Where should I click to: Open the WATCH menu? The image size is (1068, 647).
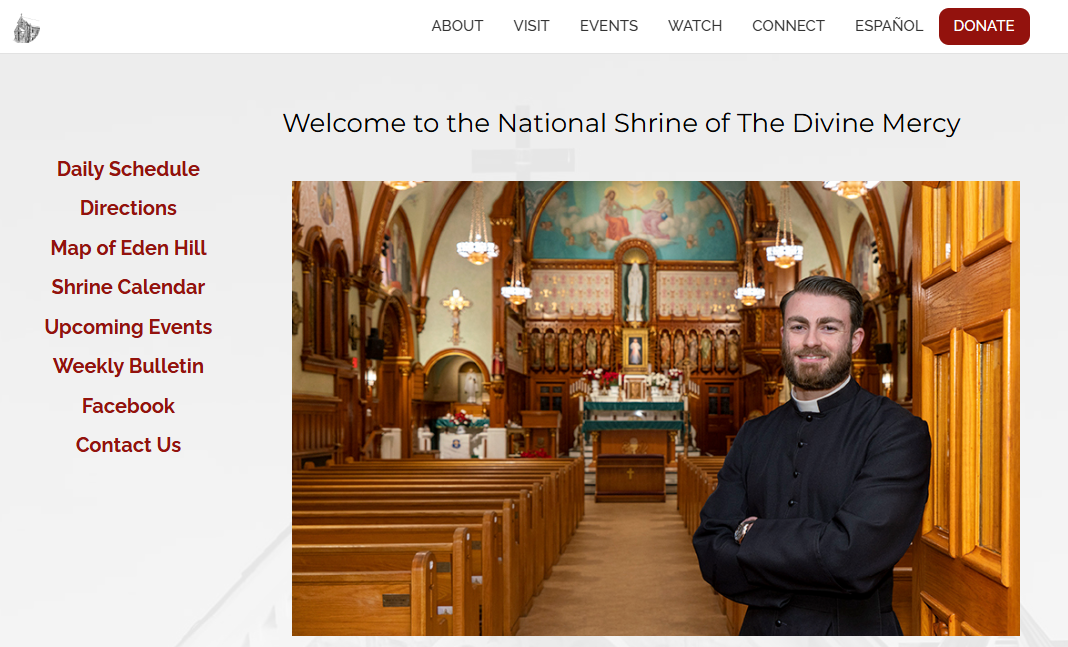click(695, 26)
